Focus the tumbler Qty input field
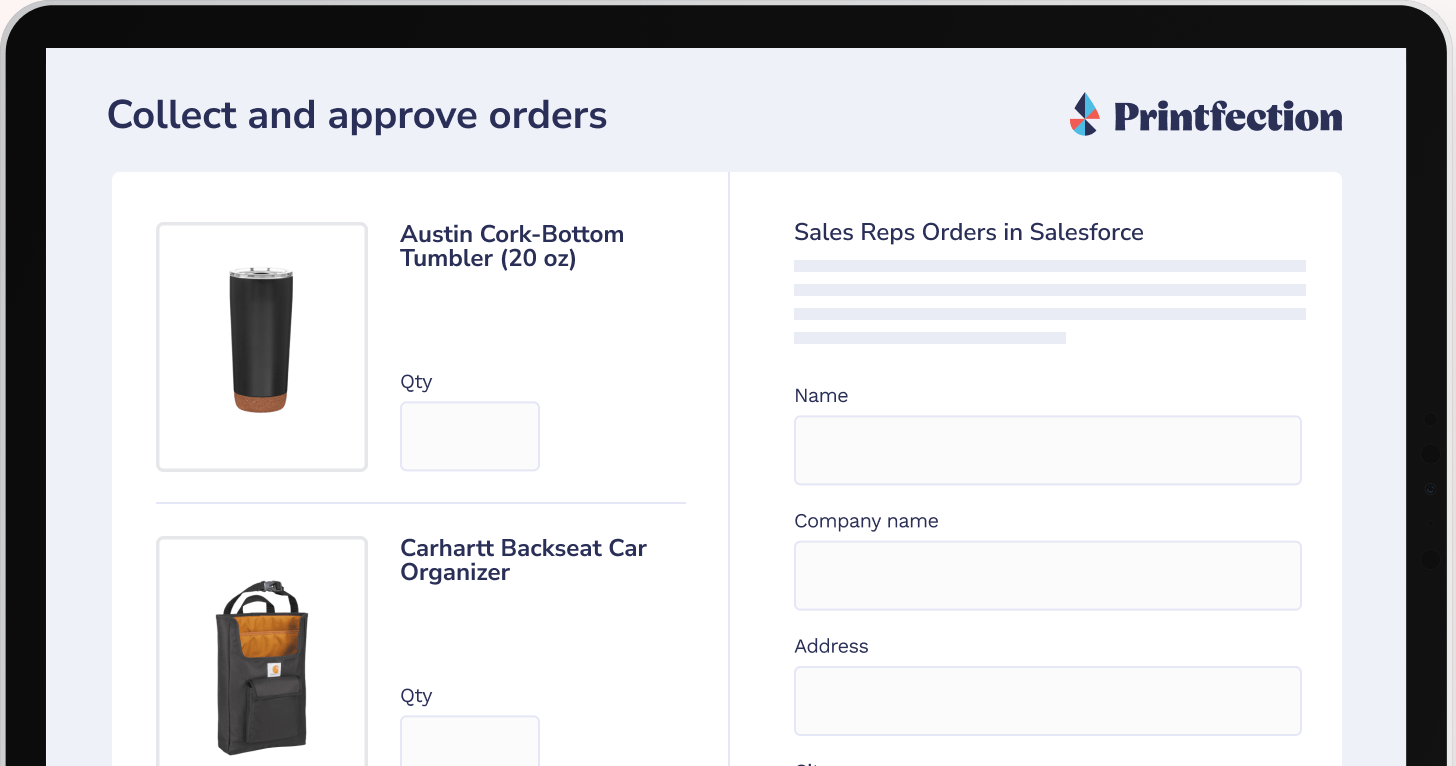 (470, 436)
